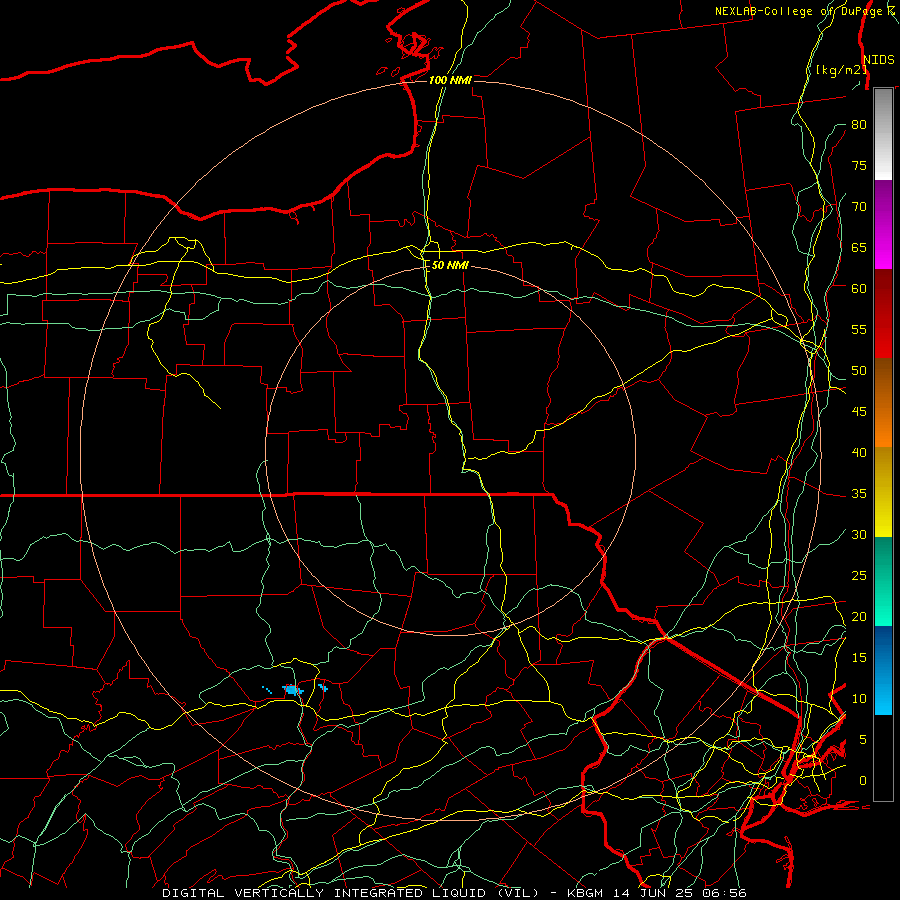Click the largest cyan VIL echo on the map
The image size is (900, 900).
pyautogui.click(x=293, y=690)
